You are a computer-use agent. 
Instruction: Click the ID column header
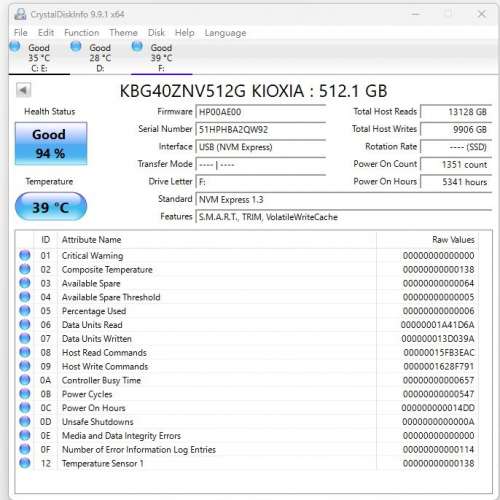point(46,240)
